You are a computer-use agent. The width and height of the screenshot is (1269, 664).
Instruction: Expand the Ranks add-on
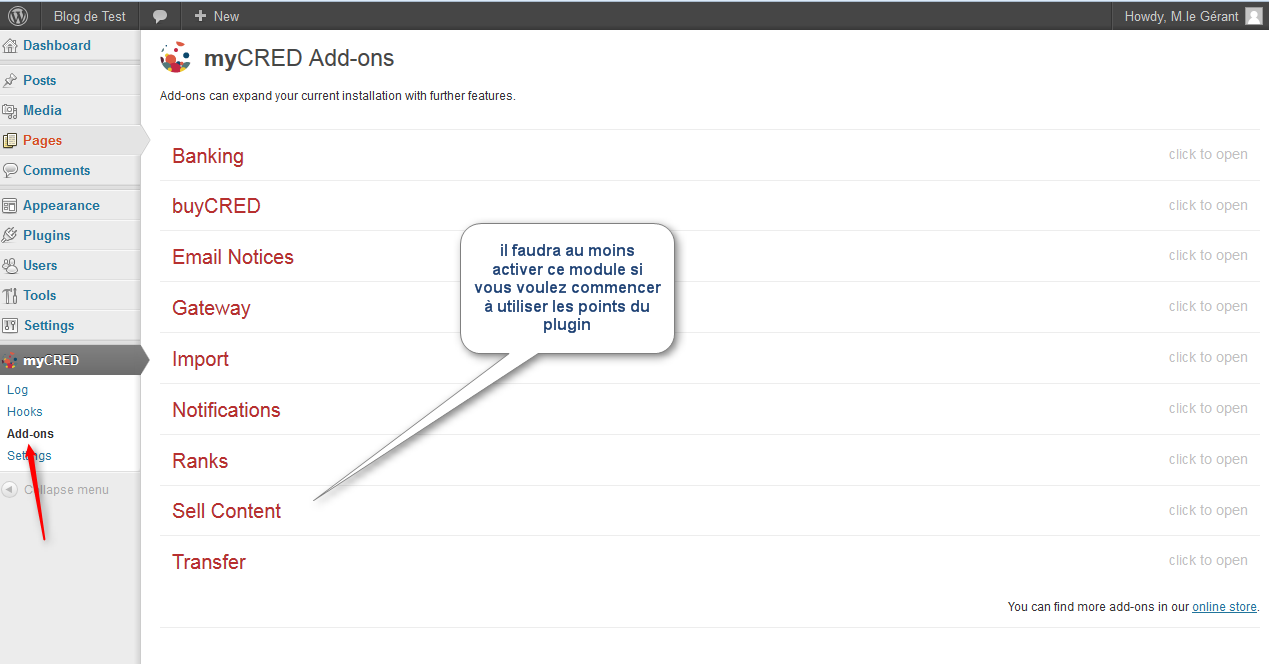200,461
